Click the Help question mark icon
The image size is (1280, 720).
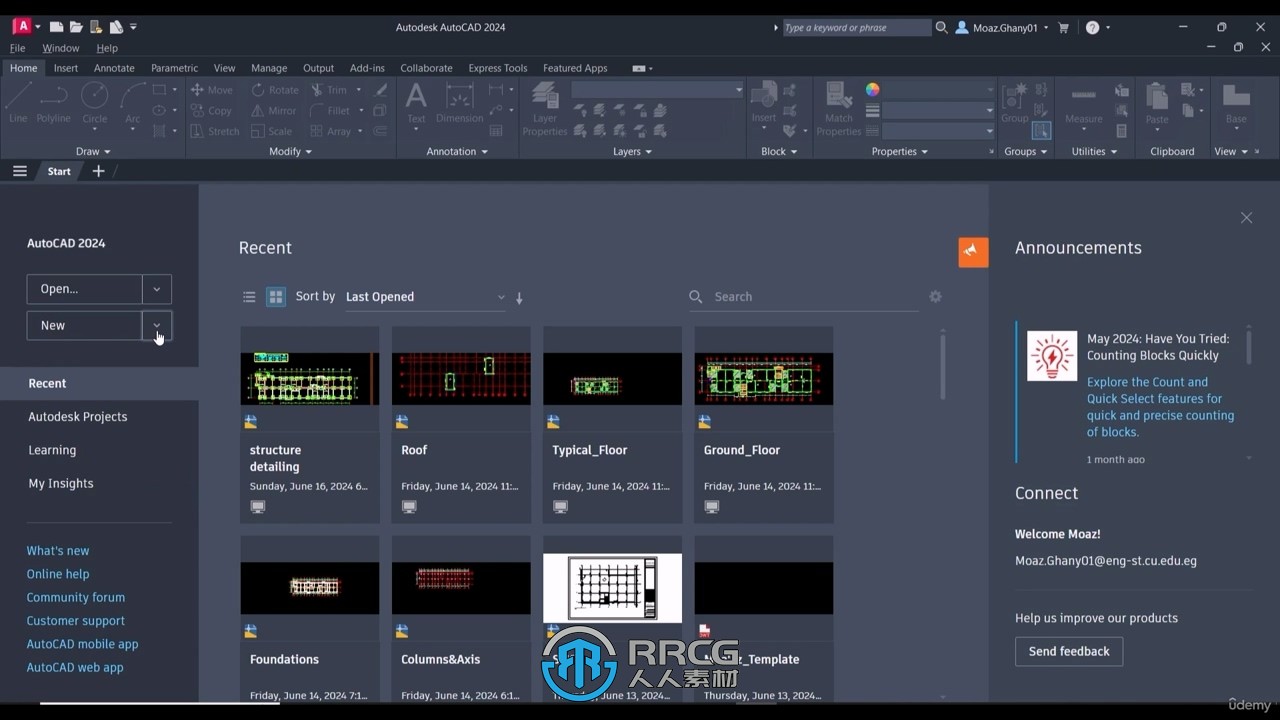1092,28
